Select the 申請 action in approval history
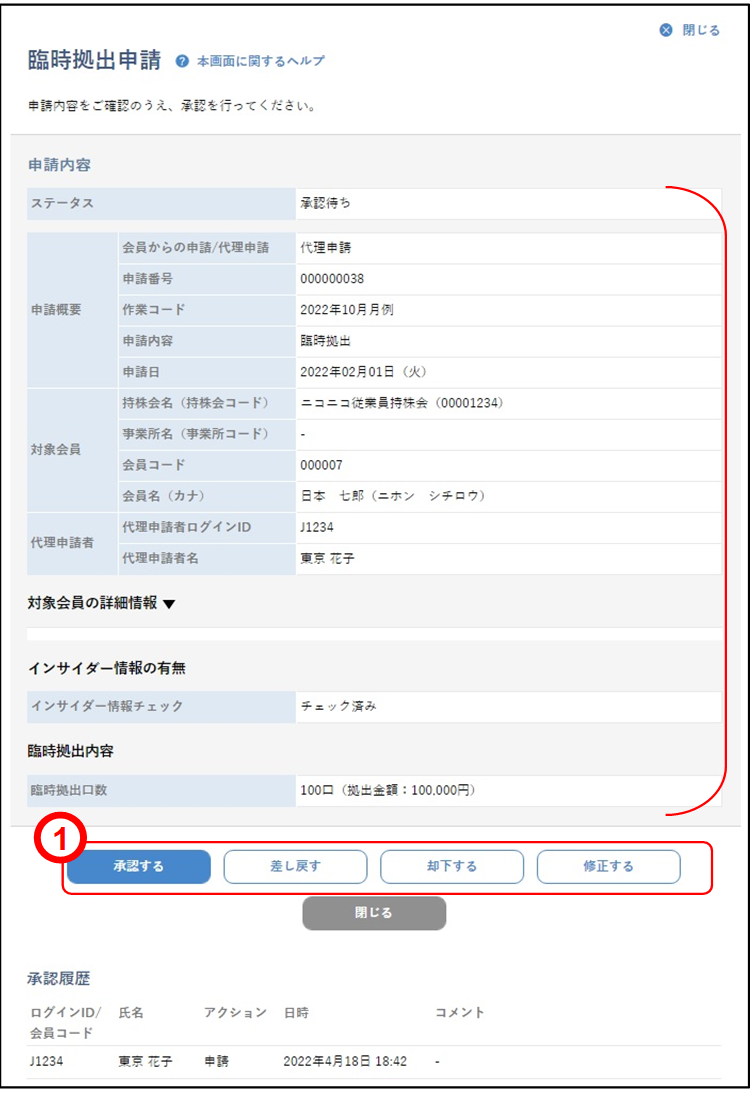The width and height of the screenshot is (750, 1095). coord(216,1061)
